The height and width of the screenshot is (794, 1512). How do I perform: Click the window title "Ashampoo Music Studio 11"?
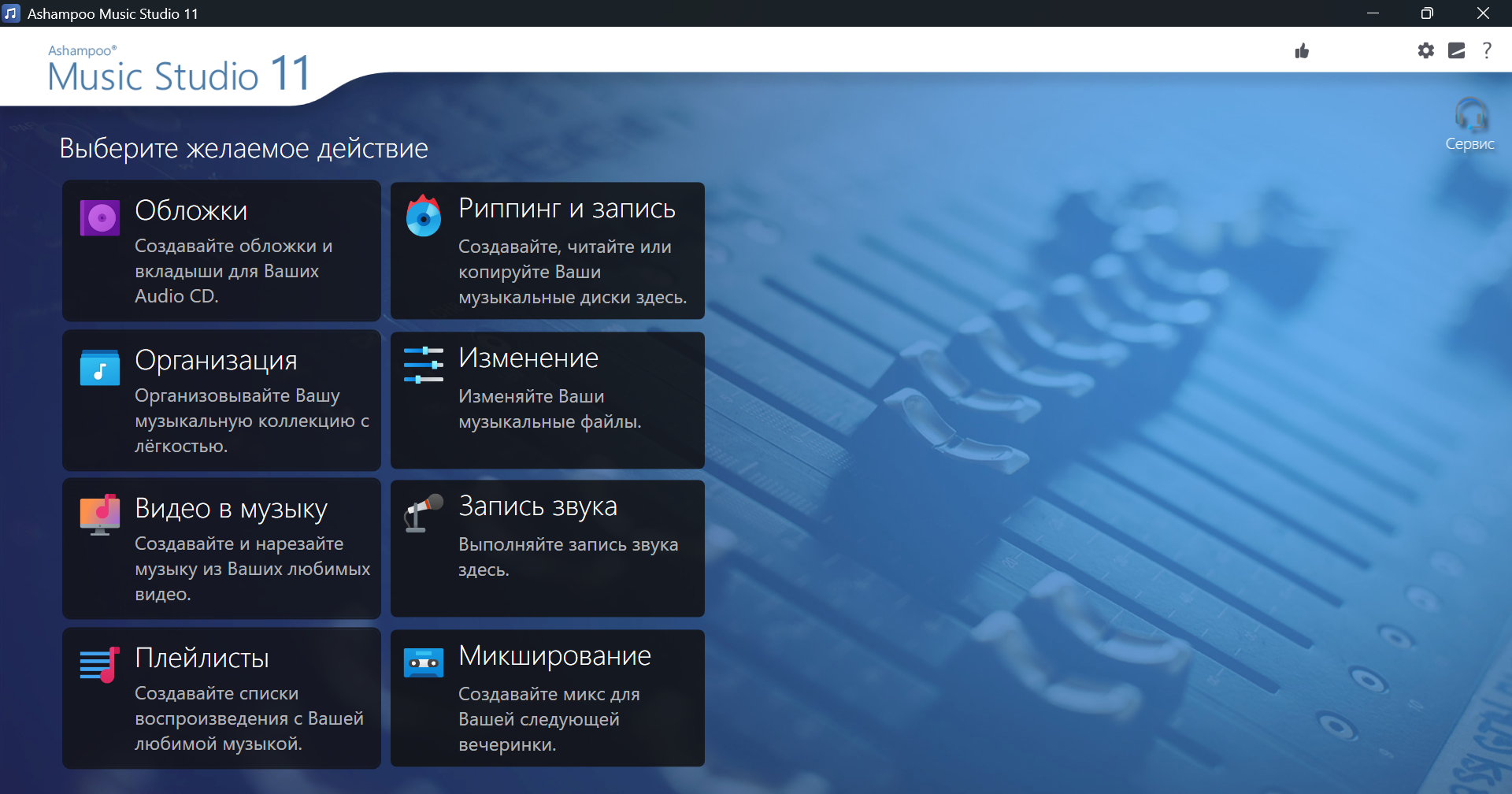[113, 13]
